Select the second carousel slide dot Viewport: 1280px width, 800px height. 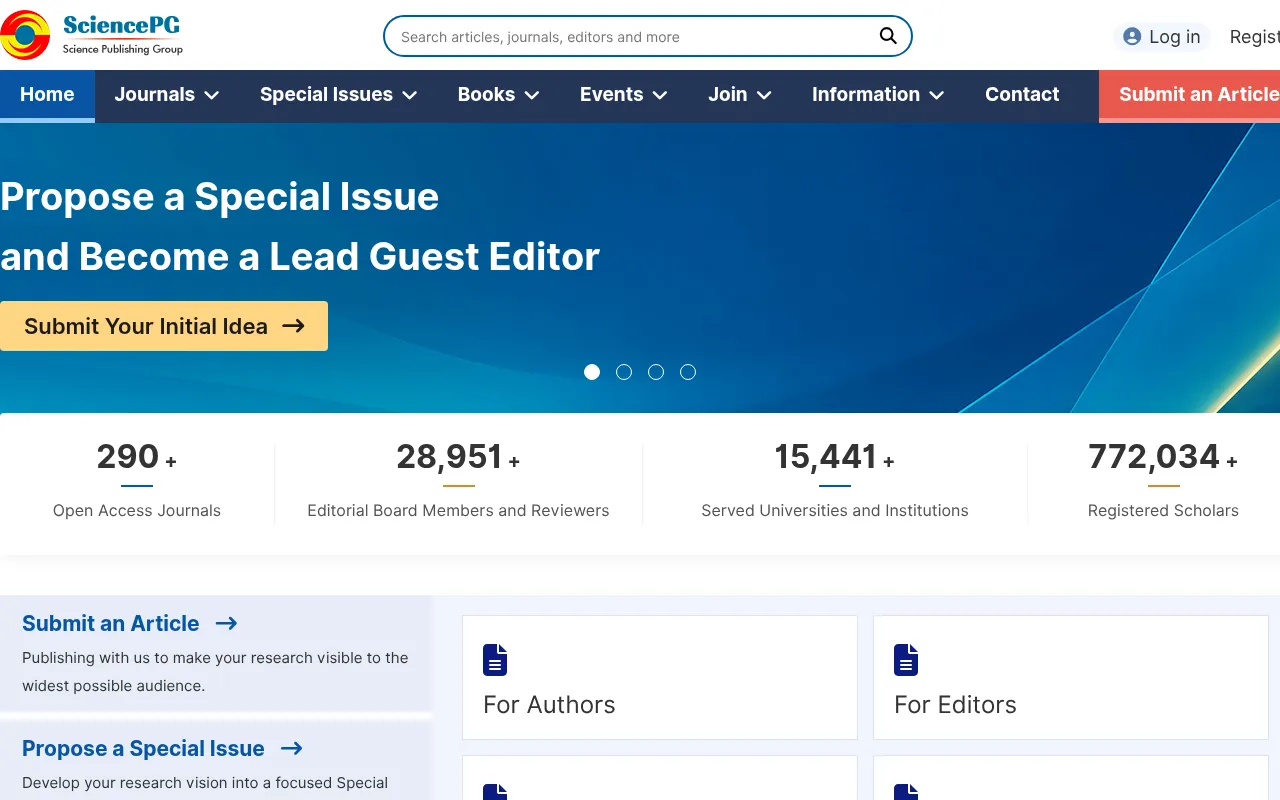[x=624, y=372]
